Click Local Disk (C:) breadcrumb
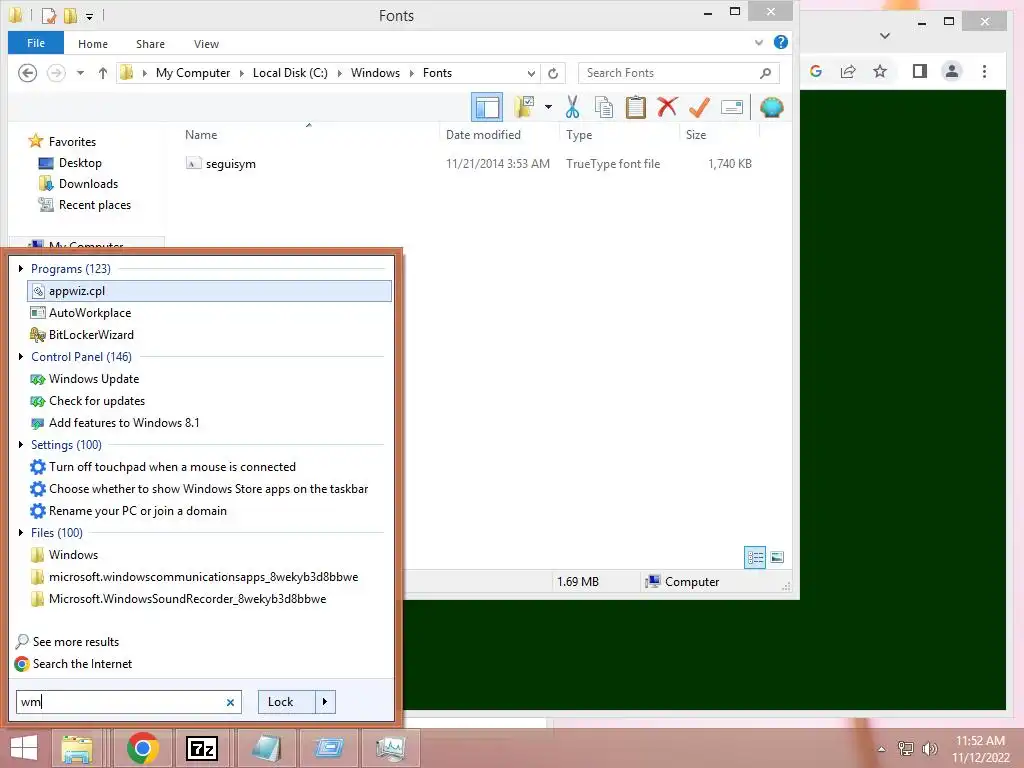This screenshot has height=768, width=1024. point(290,73)
